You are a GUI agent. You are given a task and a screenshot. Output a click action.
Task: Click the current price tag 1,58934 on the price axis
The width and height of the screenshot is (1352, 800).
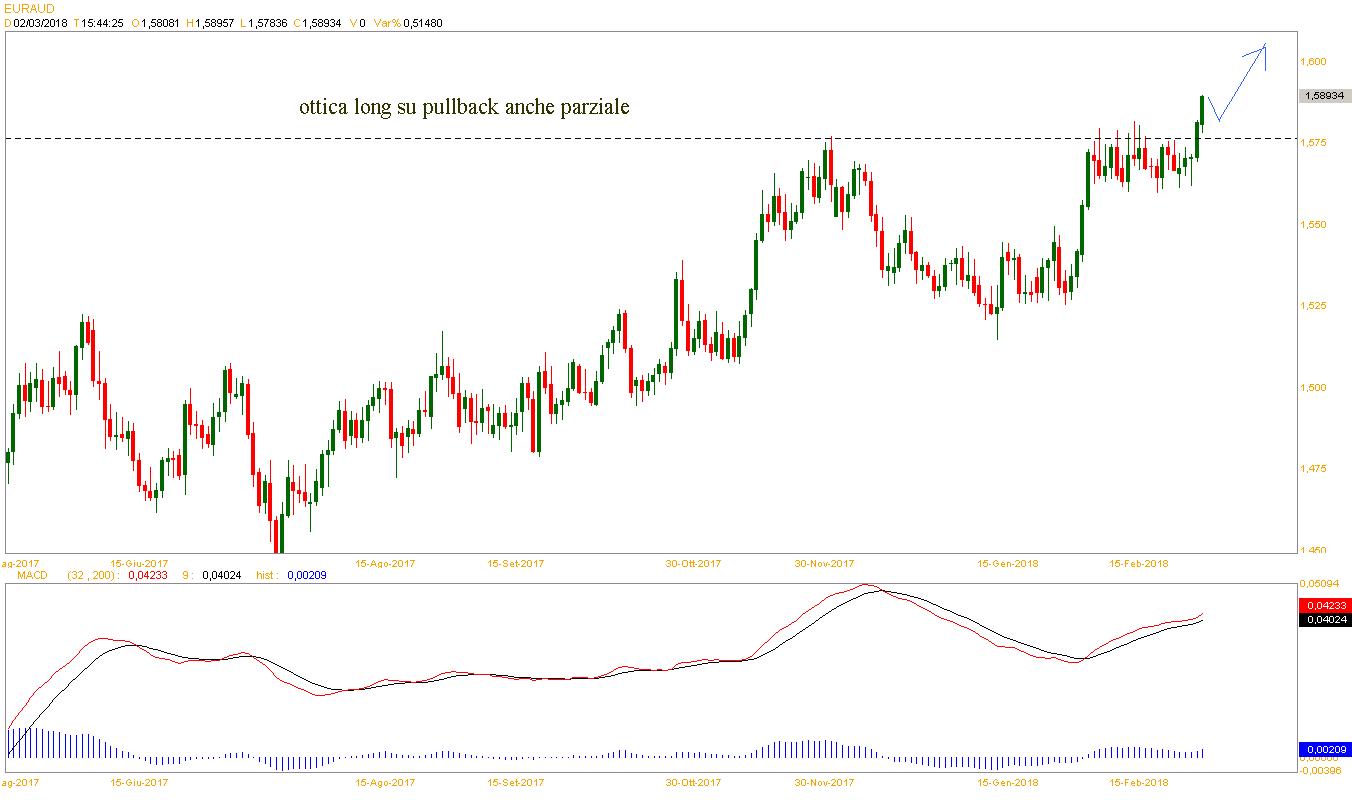click(x=1323, y=95)
